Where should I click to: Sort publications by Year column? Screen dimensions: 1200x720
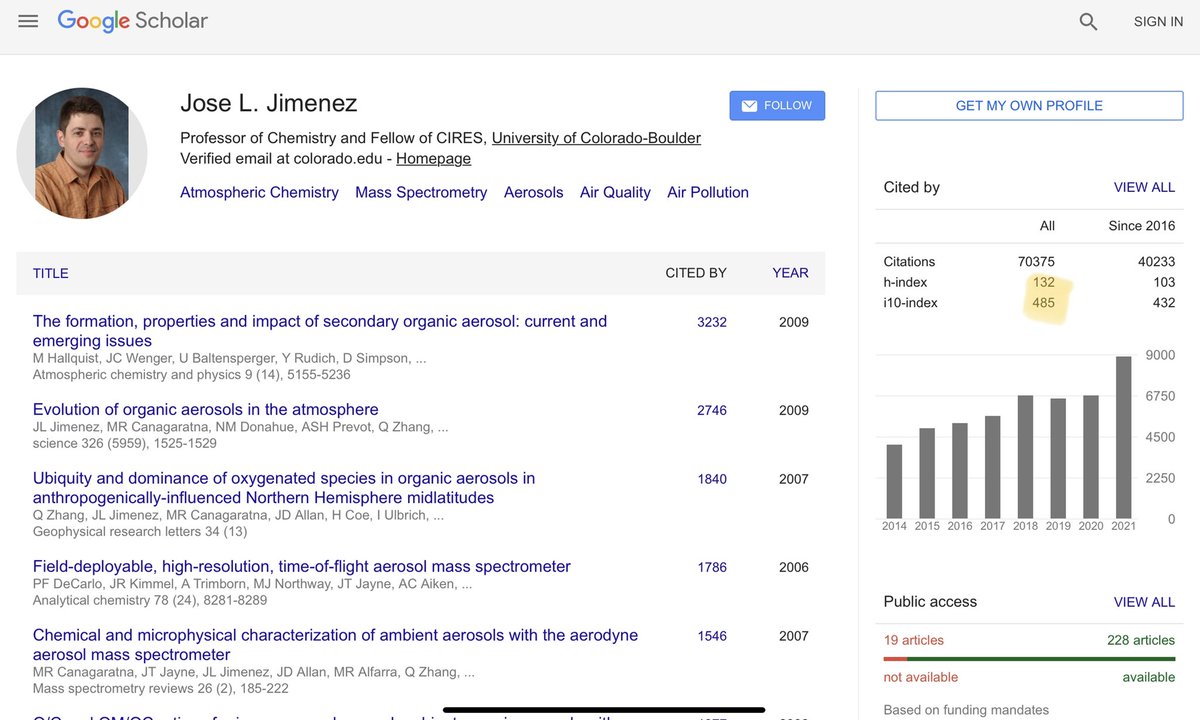click(790, 273)
